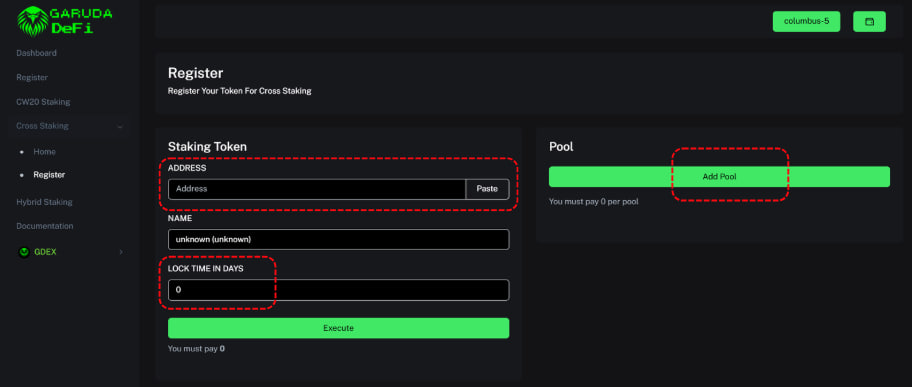Screen dimensions: 912x387
Task: Focus the Name field showing unknown
Action: tap(339, 240)
